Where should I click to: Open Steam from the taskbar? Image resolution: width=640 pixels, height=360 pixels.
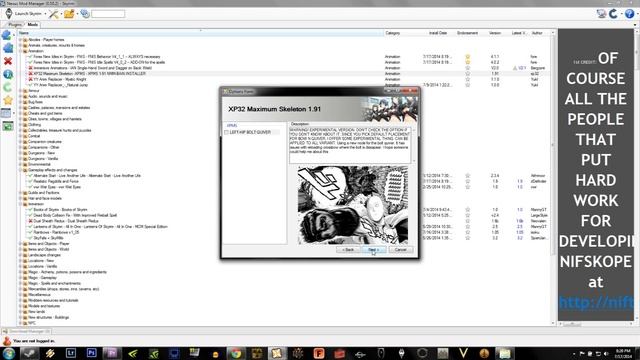tap(29, 353)
